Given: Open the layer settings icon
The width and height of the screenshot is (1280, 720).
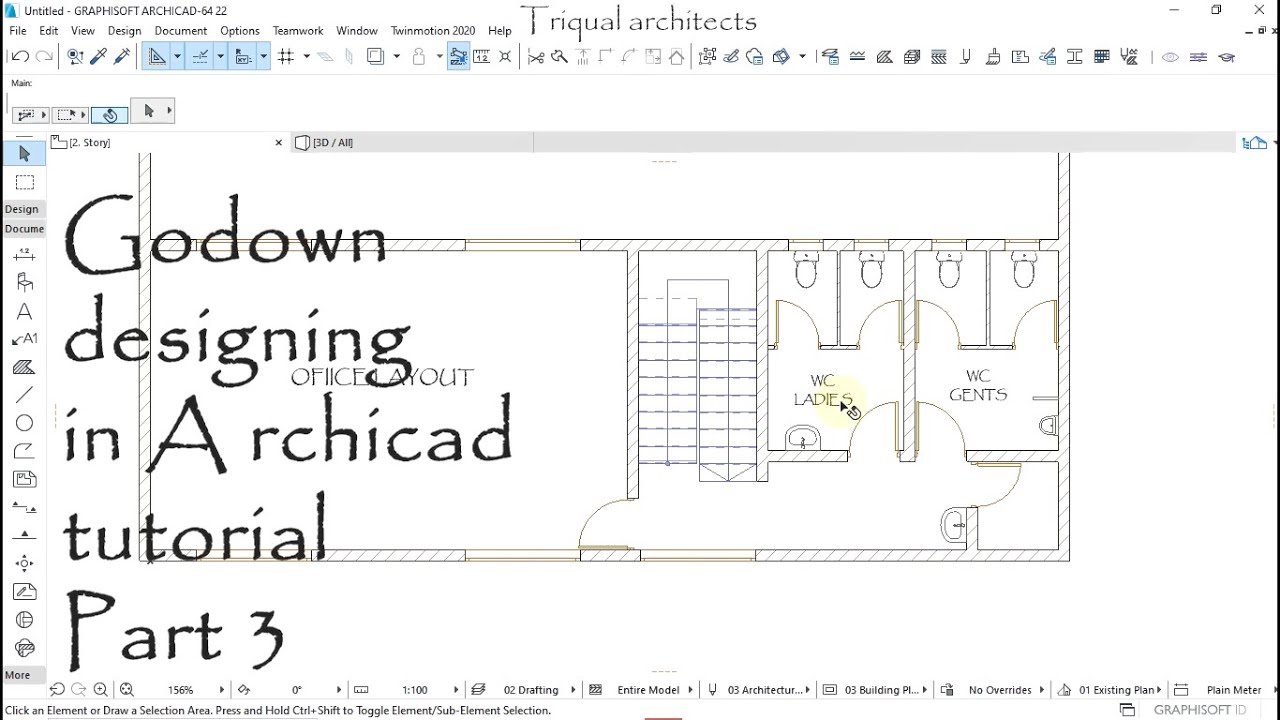Looking at the screenshot, I should [830, 57].
